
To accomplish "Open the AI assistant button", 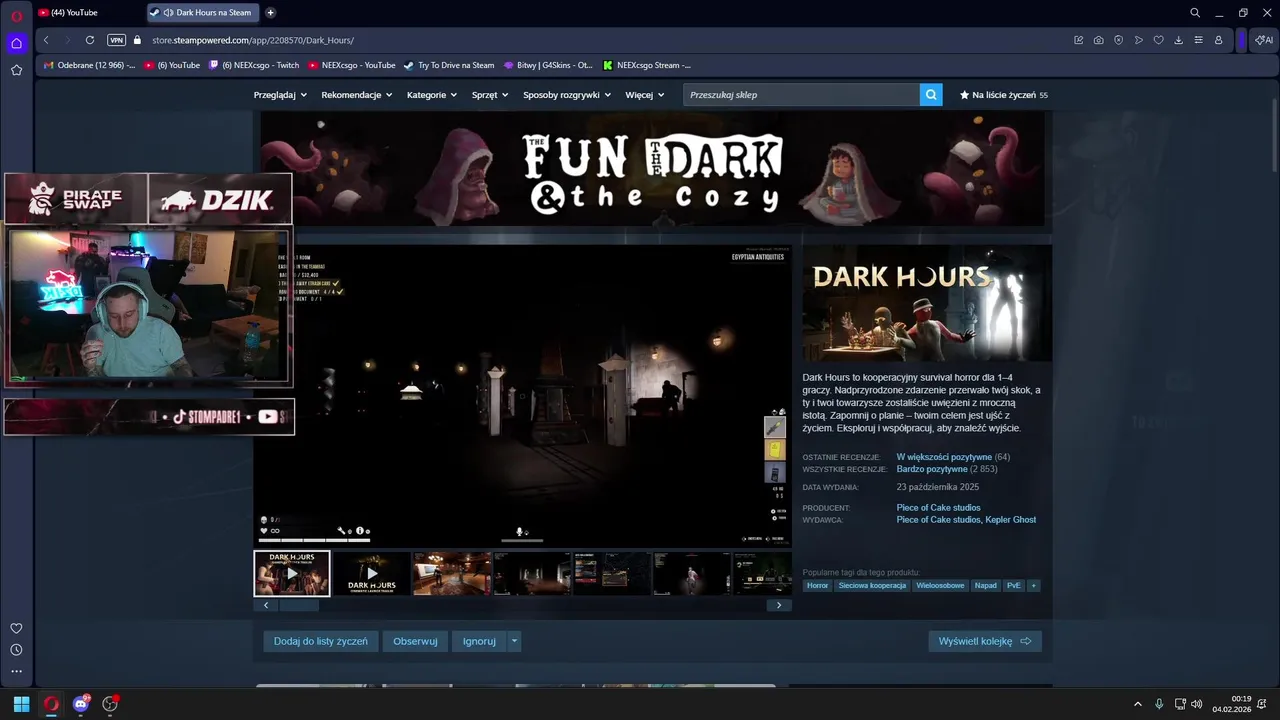I will pyautogui.click(x=1263, y=40).
